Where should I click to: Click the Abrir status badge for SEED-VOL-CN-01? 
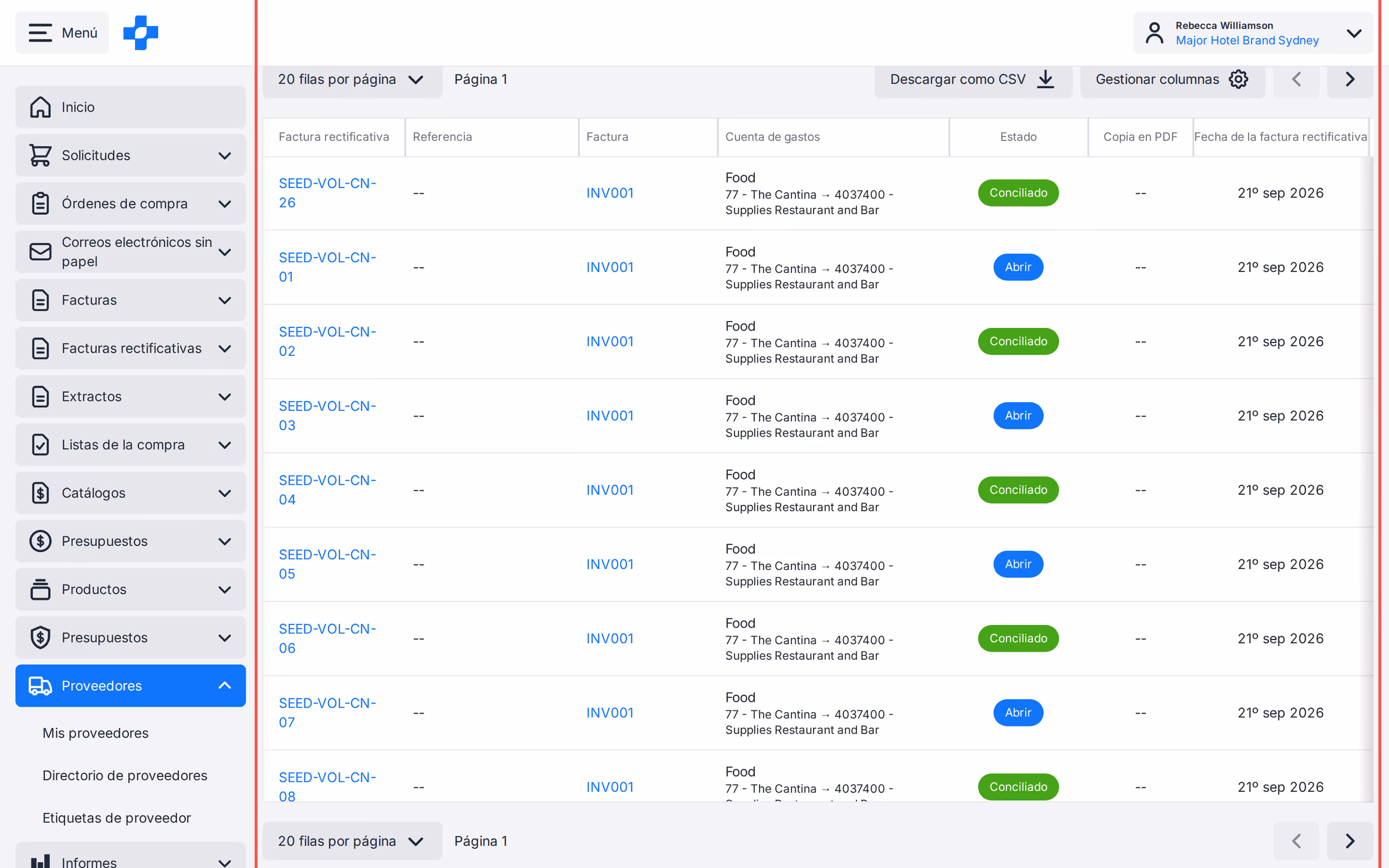1018,267
